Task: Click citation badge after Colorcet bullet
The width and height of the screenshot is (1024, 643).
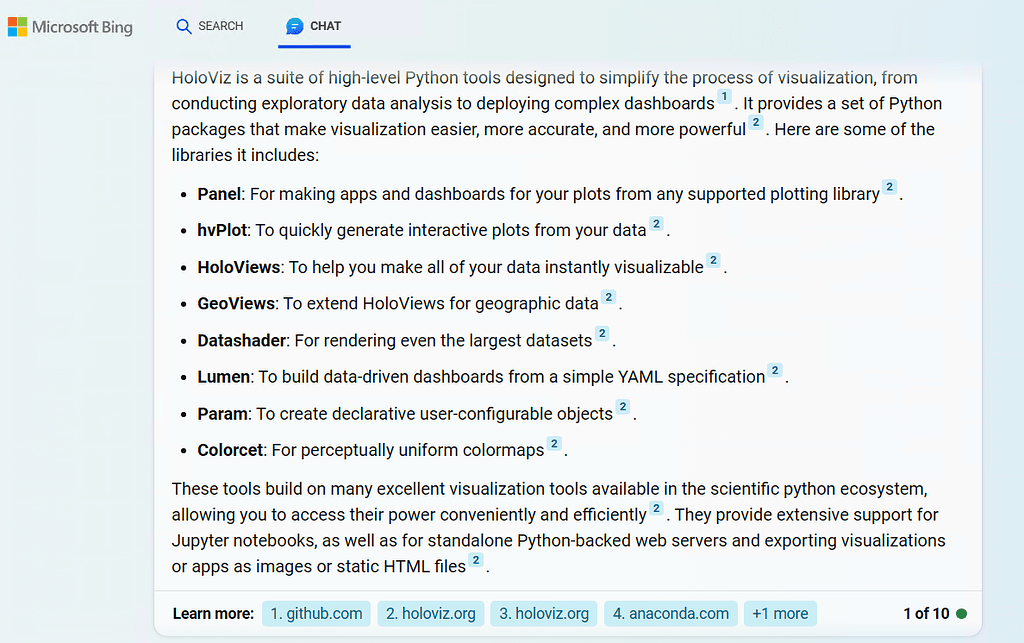Action: pos(553,444)
